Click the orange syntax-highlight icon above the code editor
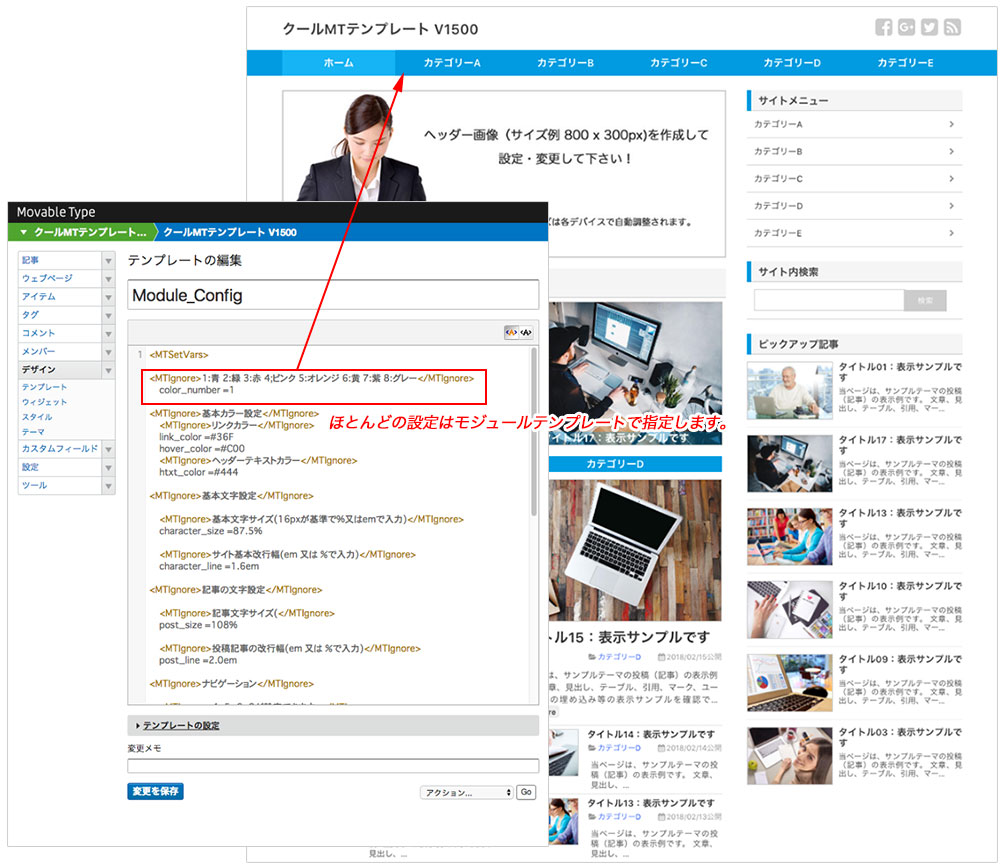The image size is (1000, 865). pos(511,332)
